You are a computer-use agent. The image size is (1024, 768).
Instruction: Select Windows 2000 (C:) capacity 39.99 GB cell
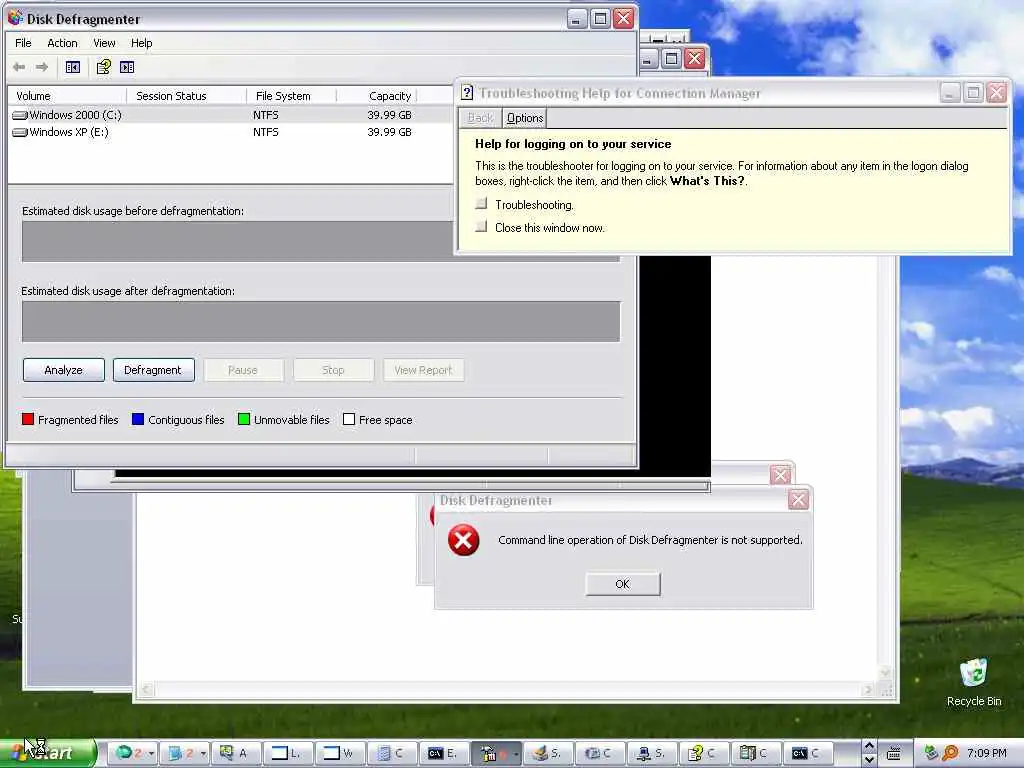pos(389,115)
